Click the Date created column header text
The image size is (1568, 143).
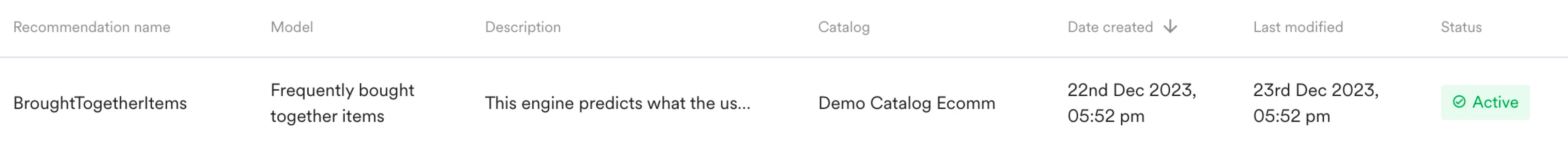[1110, 27]
